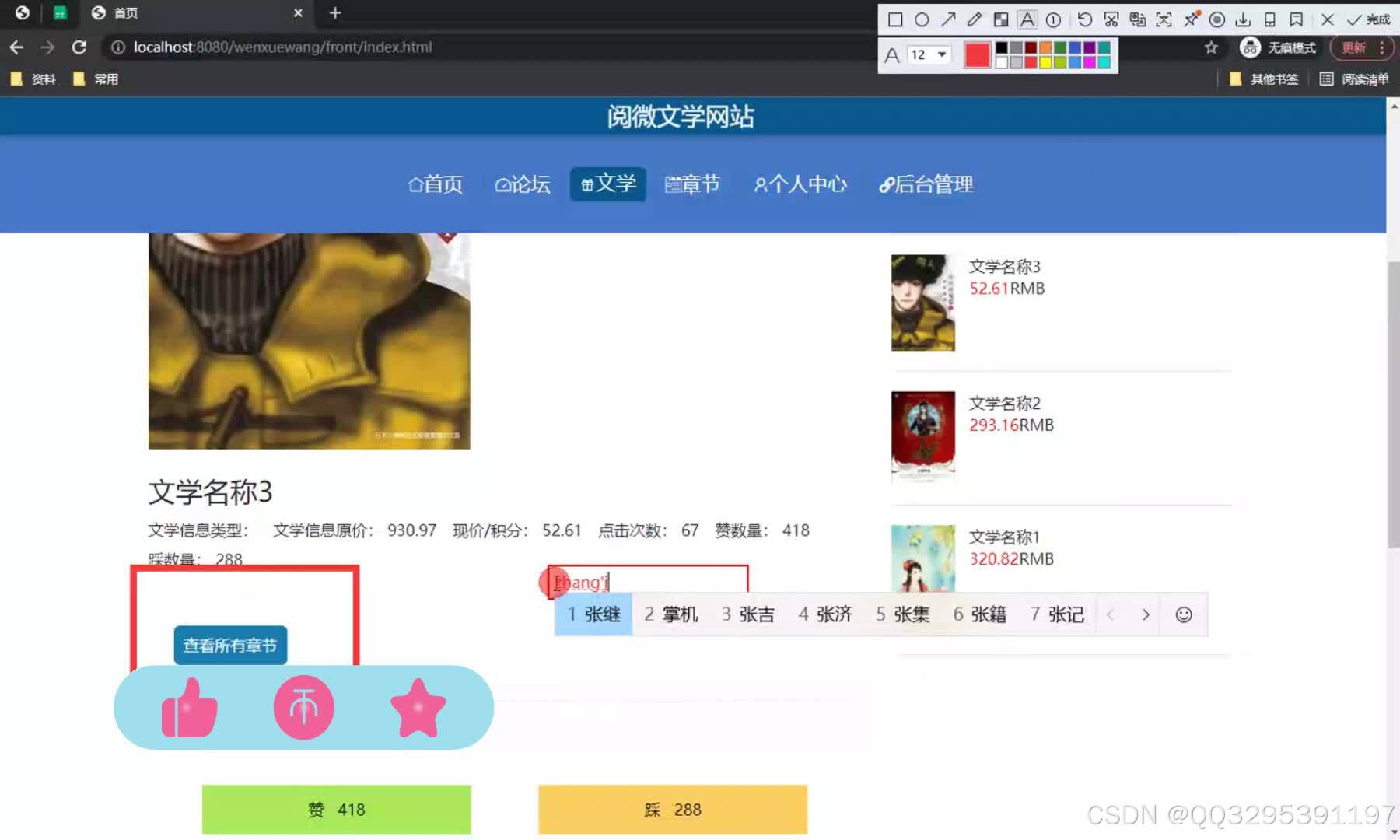The width and height of the screenshot is (1400, 840).
Task: Undo the last annotation
Action: coord(1085,19)
